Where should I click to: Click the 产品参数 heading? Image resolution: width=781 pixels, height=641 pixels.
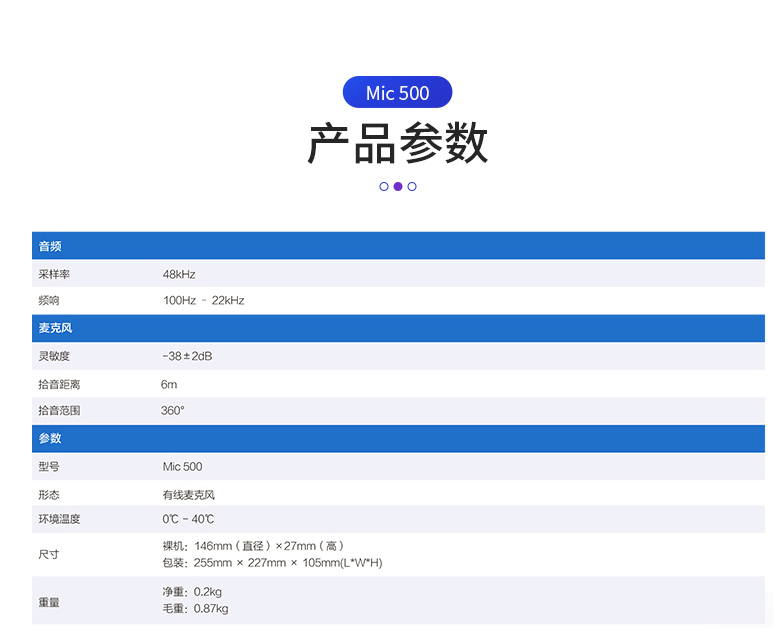coord(397,143)
